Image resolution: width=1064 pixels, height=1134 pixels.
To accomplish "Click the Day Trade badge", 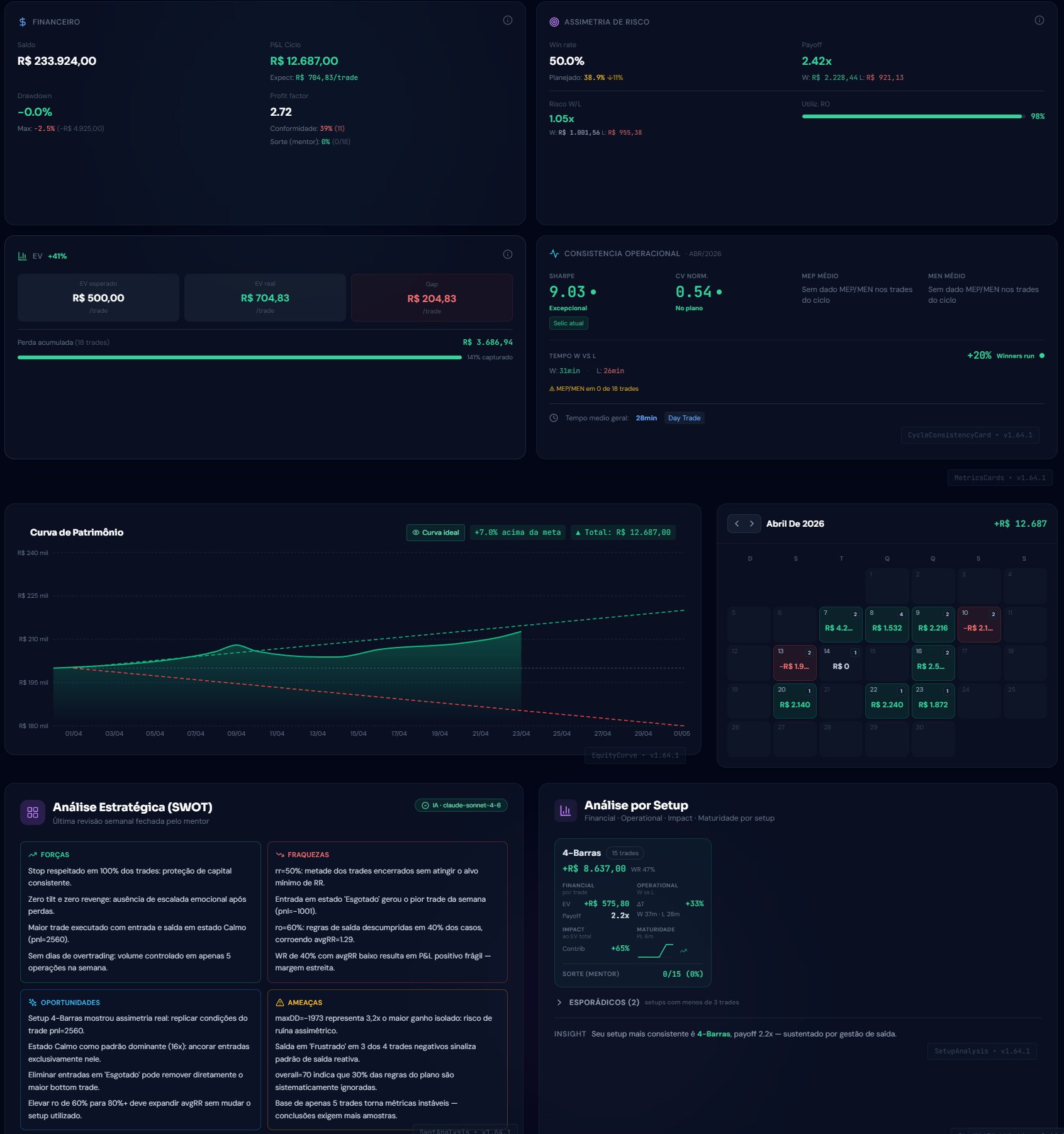I will [684, 418].
